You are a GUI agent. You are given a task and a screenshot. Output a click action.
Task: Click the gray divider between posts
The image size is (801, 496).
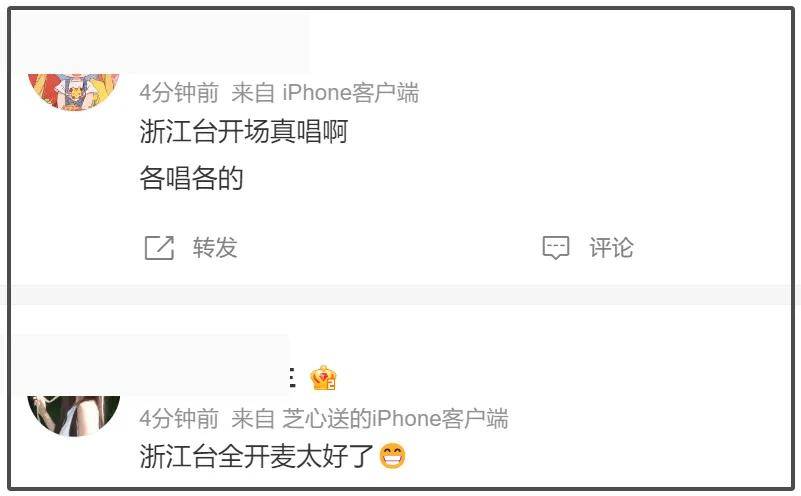[400, 295]
